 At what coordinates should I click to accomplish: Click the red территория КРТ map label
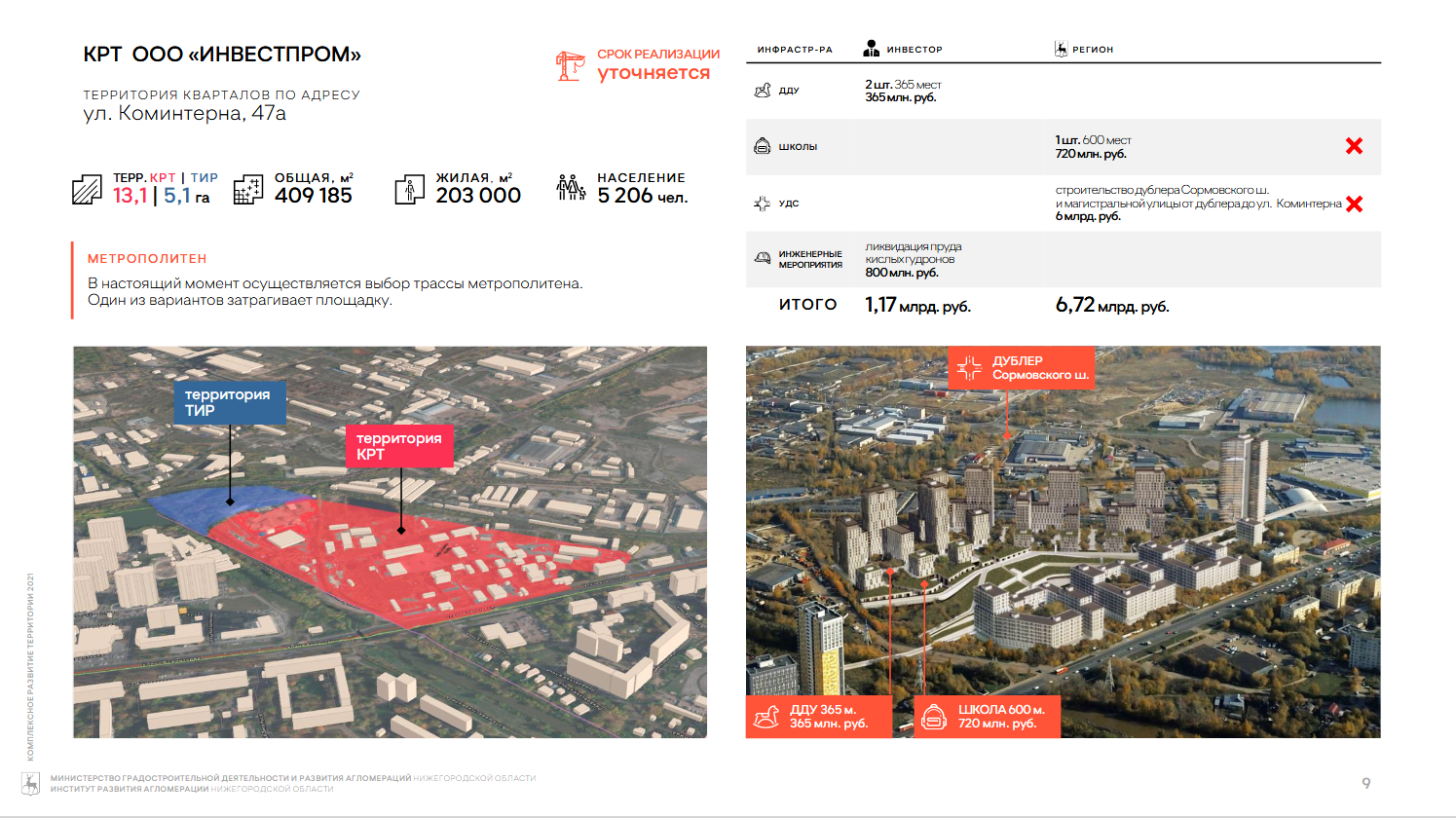click(399, 446)
